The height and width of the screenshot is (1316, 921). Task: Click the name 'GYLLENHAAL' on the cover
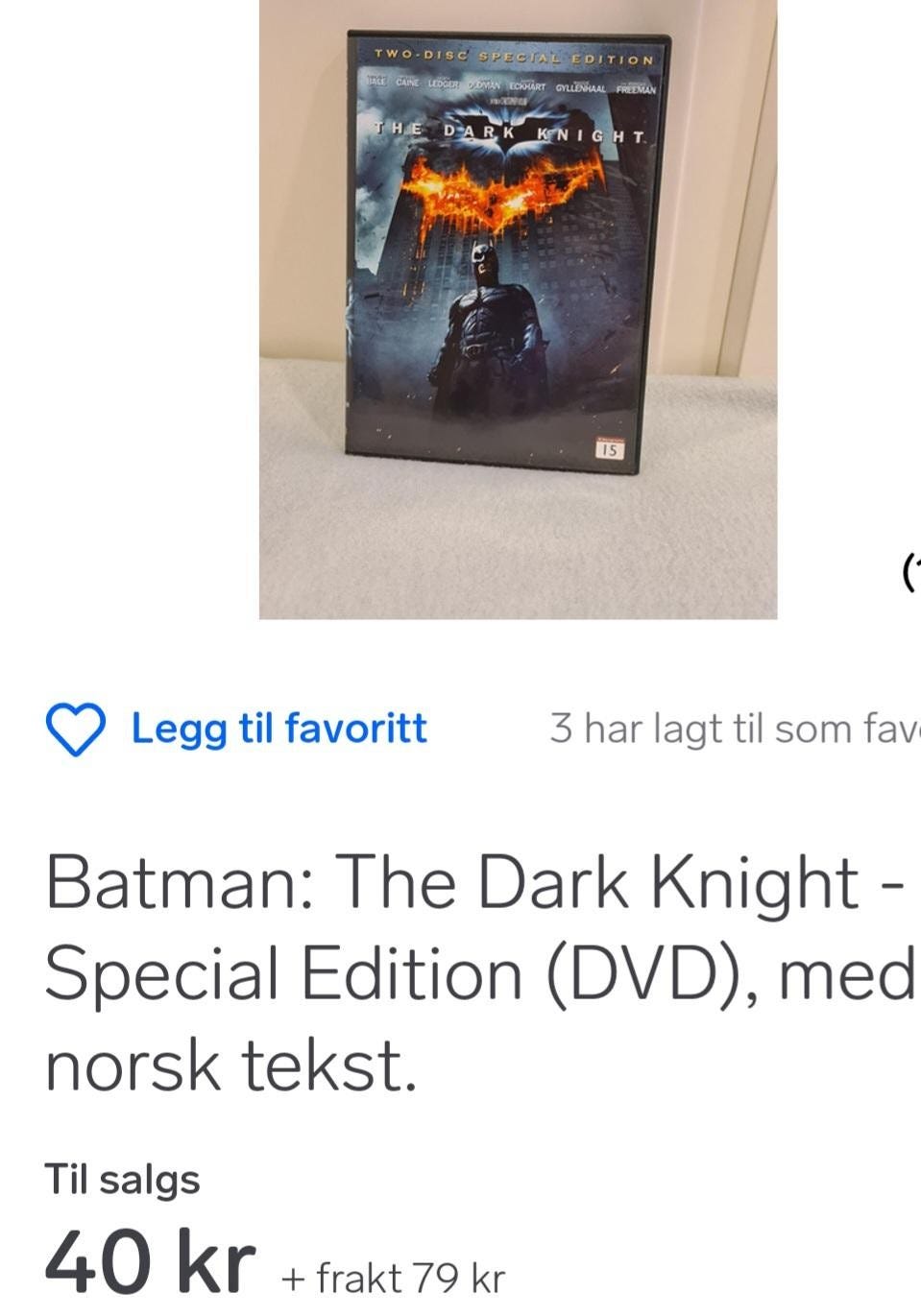(580, 87)
